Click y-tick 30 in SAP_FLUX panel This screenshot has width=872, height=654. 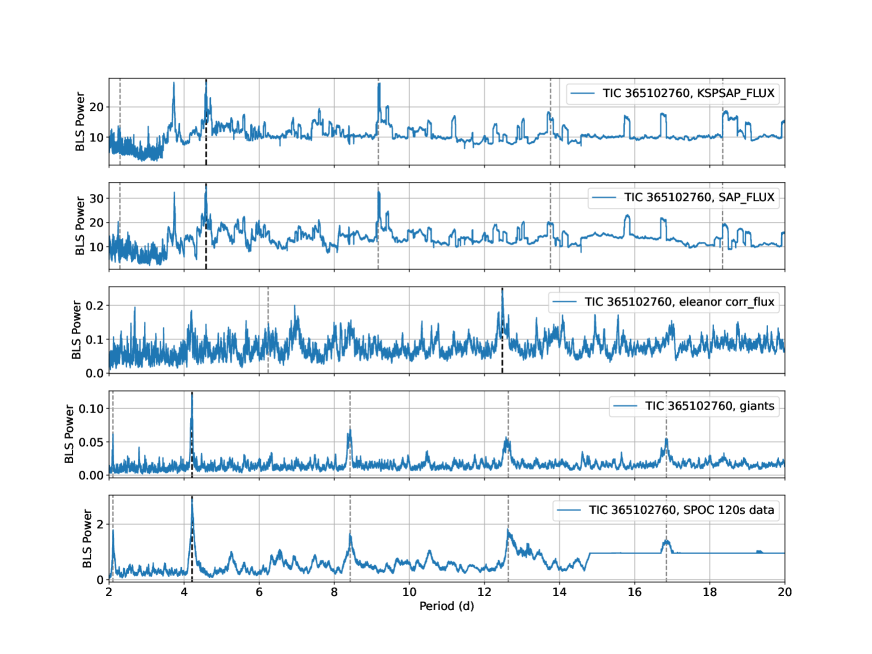tap(97, 199)
